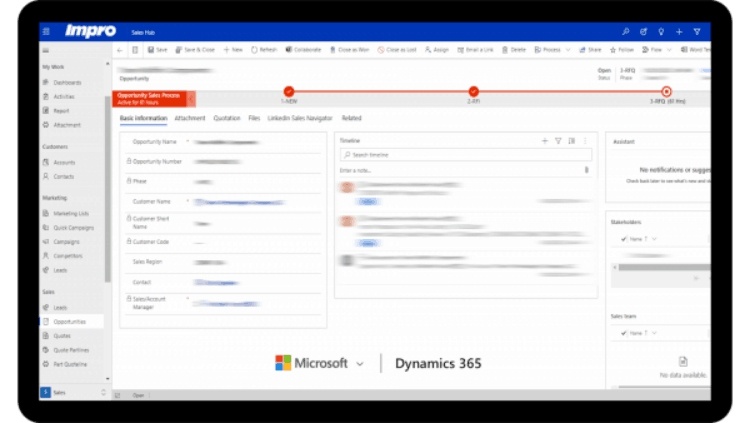The height and width of the screenshot is (423, 750).
Task: Expand the Flow command dropdown arrow
Action: [x=669, y=50]
